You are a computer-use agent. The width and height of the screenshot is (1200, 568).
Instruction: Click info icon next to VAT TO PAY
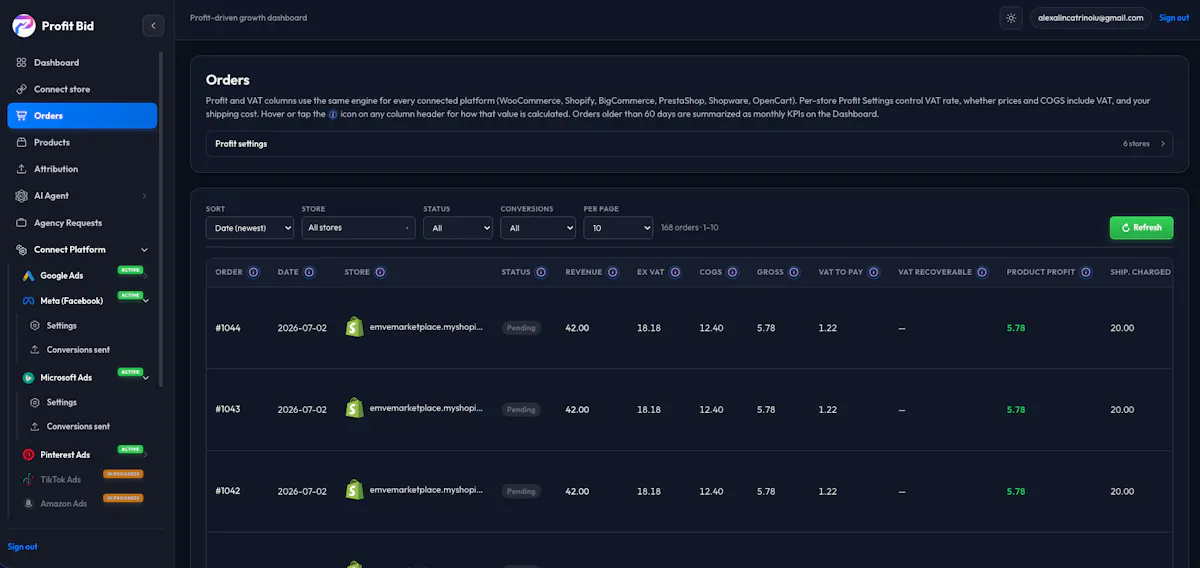(x=874, y=272)
